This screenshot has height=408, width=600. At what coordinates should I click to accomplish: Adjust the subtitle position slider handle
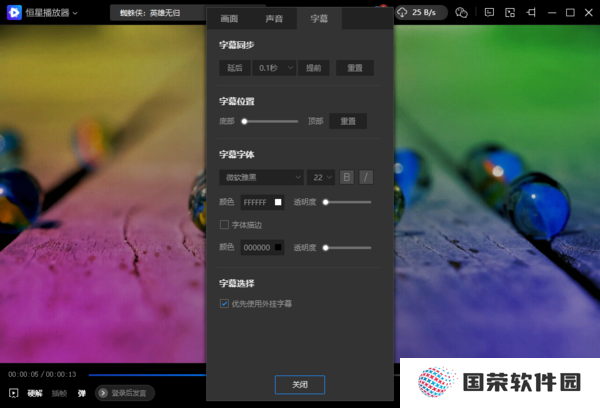click(x=244, y=121)
